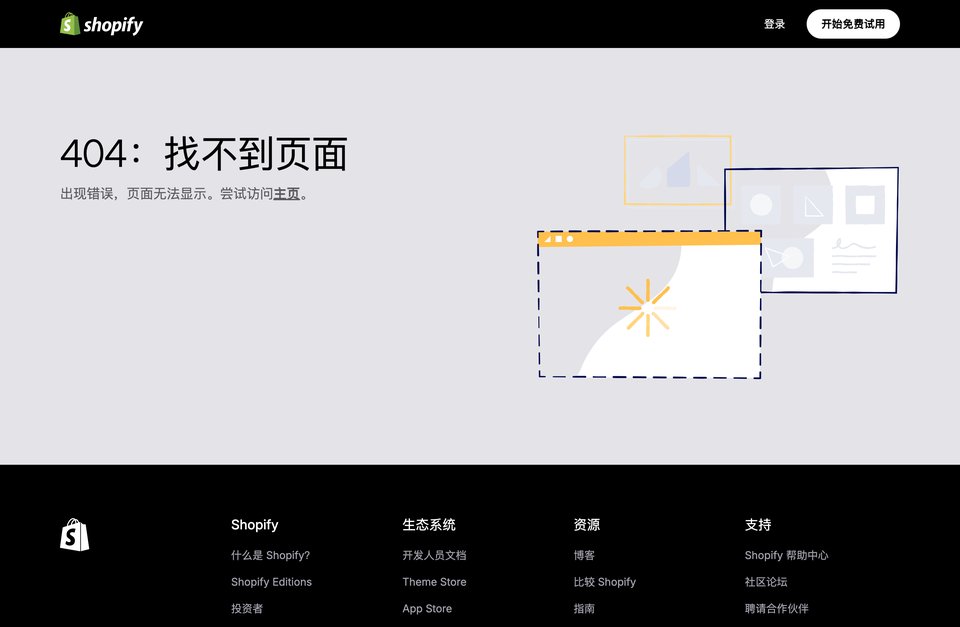Click the white Shopify bag footer logo
This screenshot has height=627, width=960.
coord(75,535)
